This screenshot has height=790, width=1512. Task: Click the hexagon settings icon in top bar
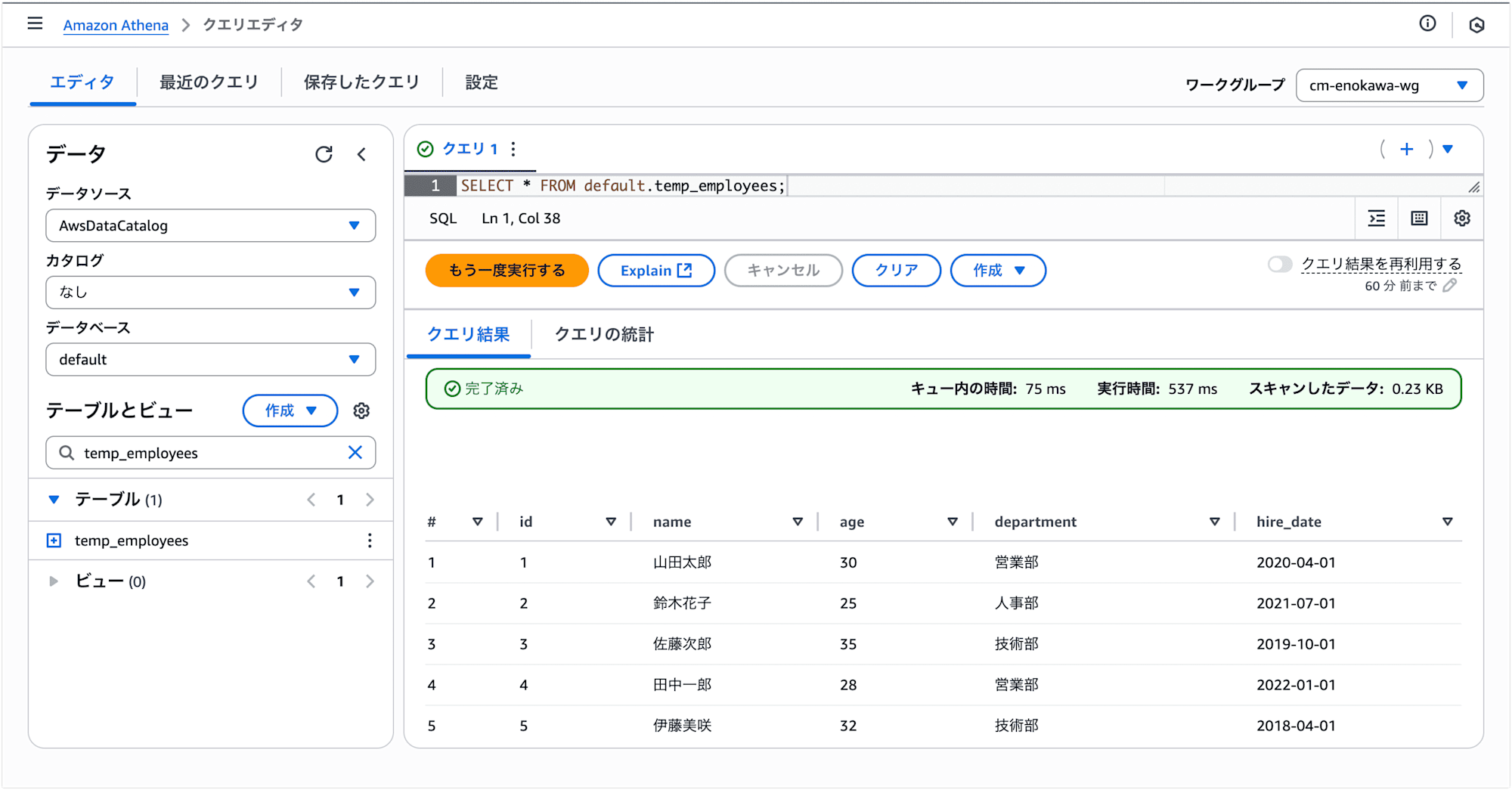point(1476,25)
